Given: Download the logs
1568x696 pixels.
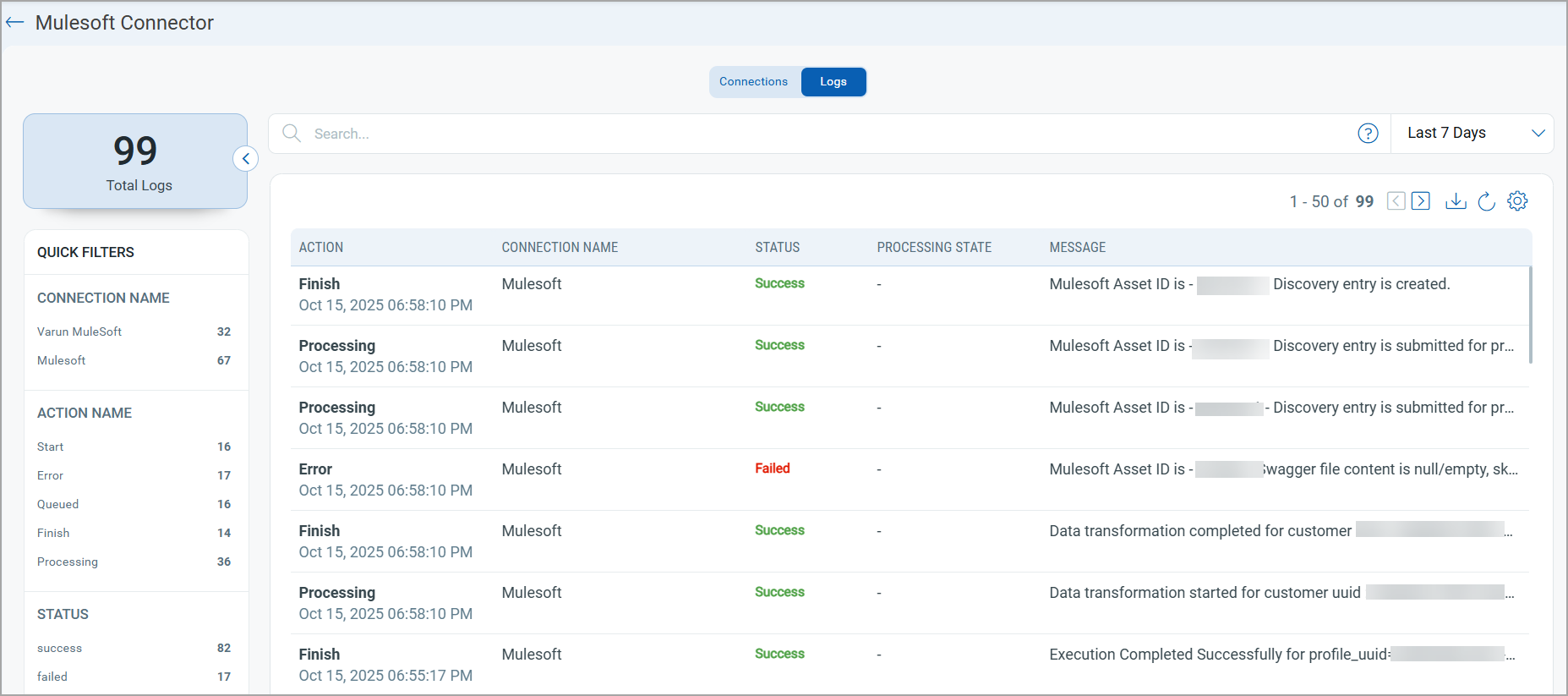Looking at the screenshot, I should (1456, 201).
